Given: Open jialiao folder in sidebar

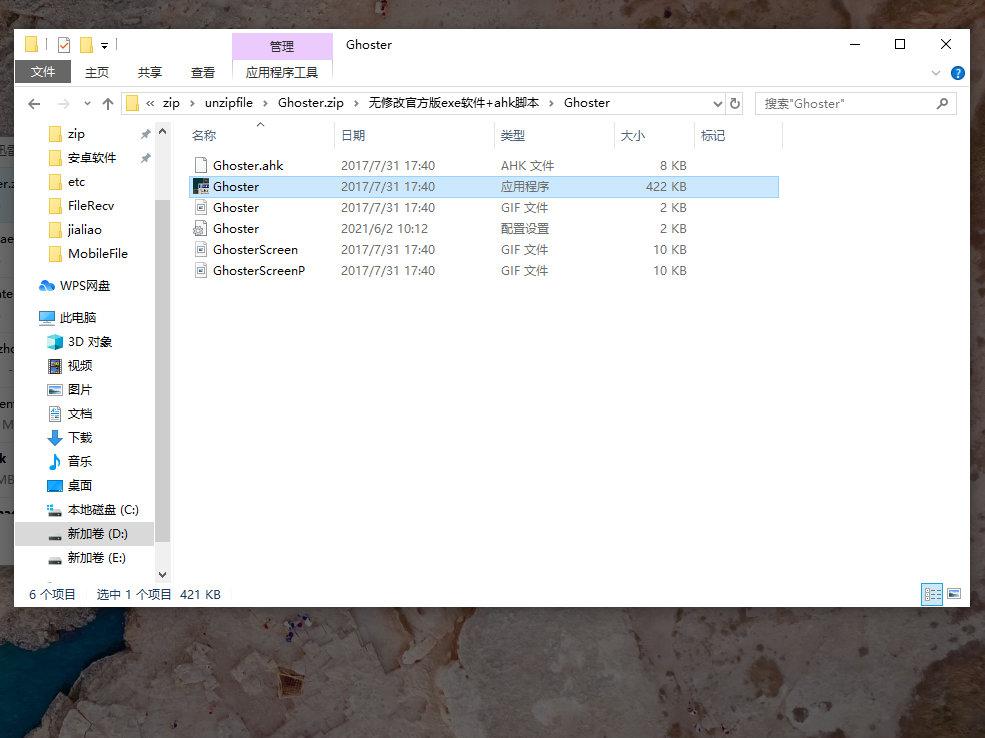Looking at the screenshot, I should [x=84, y=230].
